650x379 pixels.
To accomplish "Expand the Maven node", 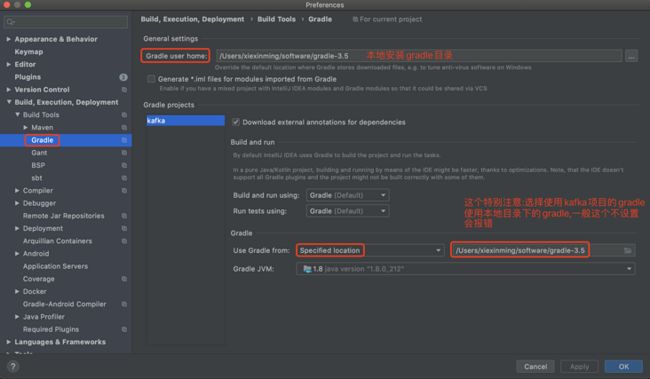I will pos(26,127).
